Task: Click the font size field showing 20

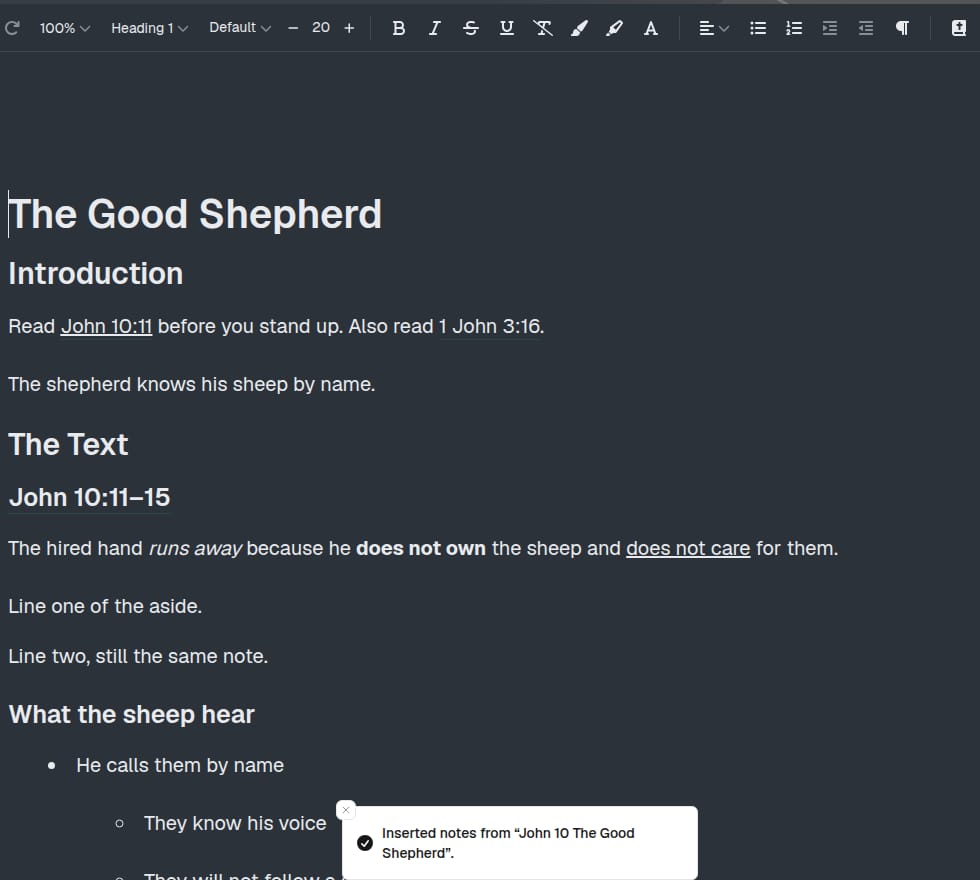Action: pyautogui.click(x=321, y=28)
